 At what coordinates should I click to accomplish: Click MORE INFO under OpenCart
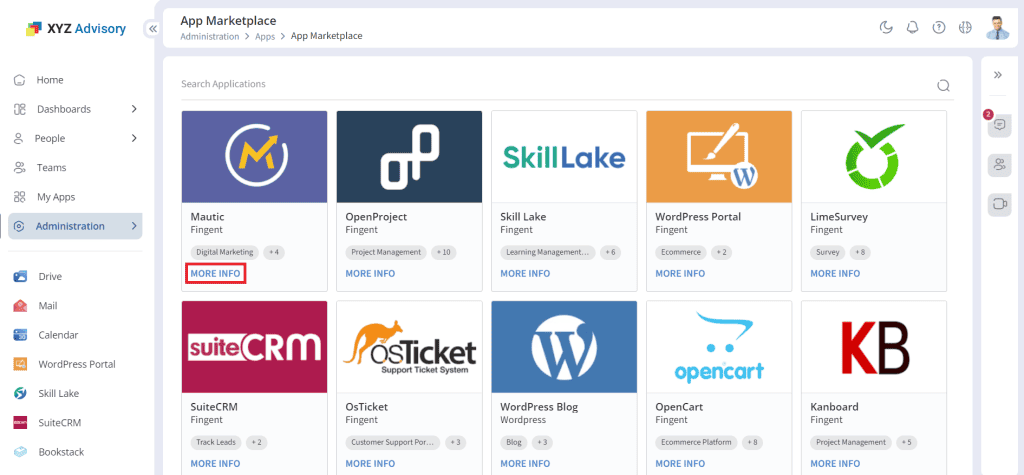pos(680,464)
